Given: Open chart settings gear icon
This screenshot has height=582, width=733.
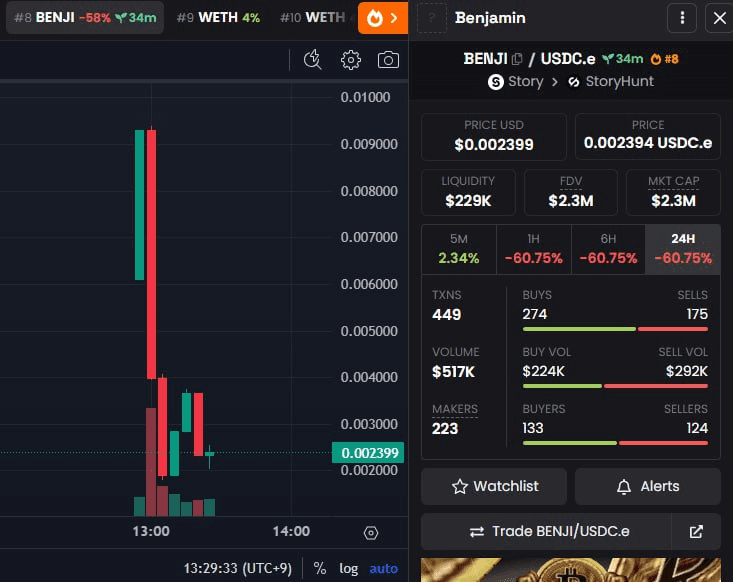Looking at the screenshot, I should pyautogui.click(x=351, y=60).
